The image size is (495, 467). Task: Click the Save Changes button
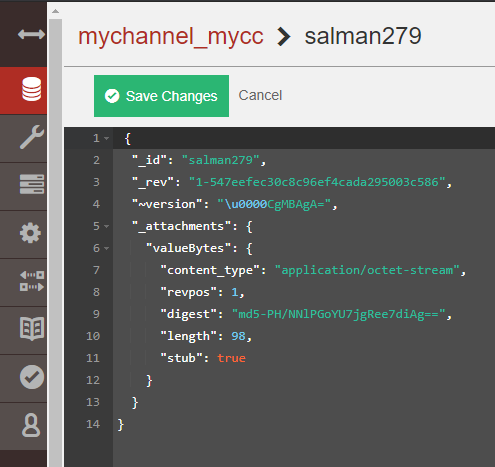pos(161,96)
